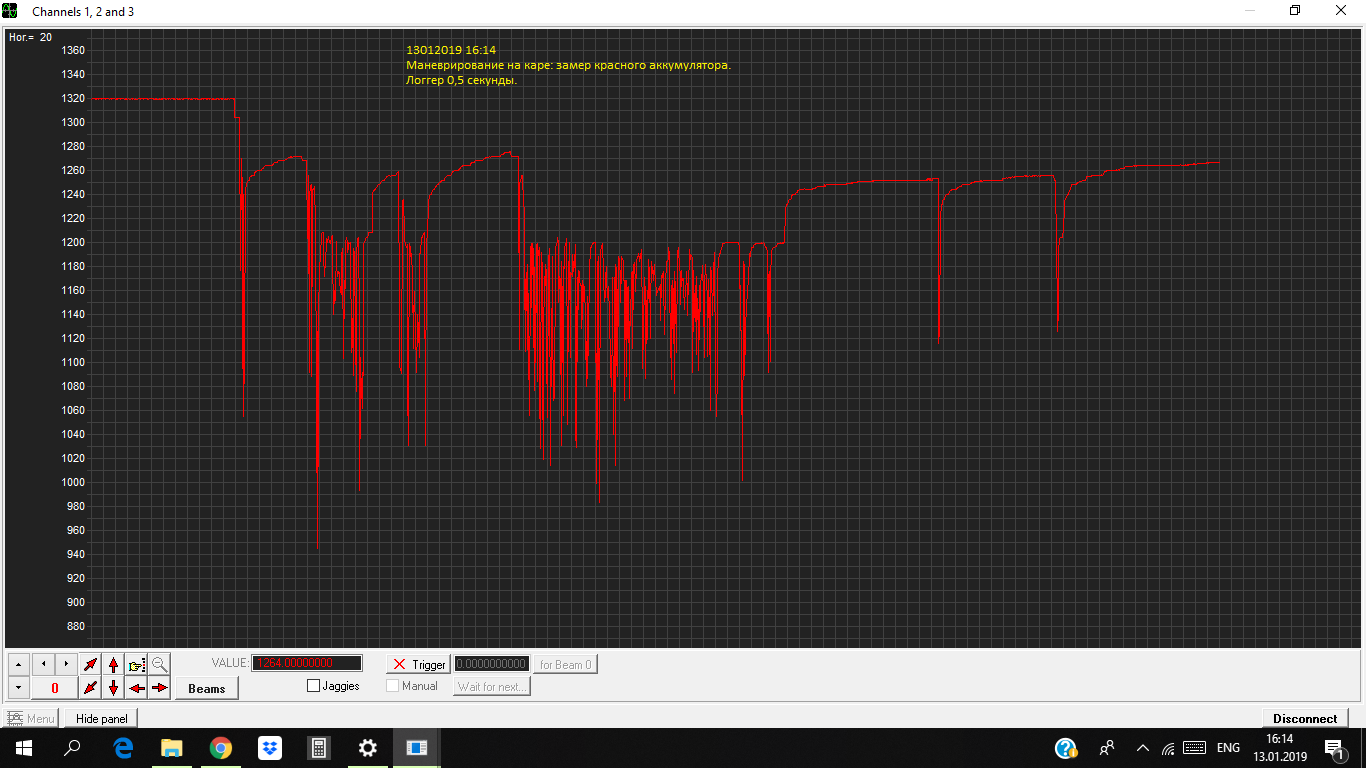Click the Hide panel button
This screenshot has height=768, width=1366.
pyautogui.click(x=101, y=718)
